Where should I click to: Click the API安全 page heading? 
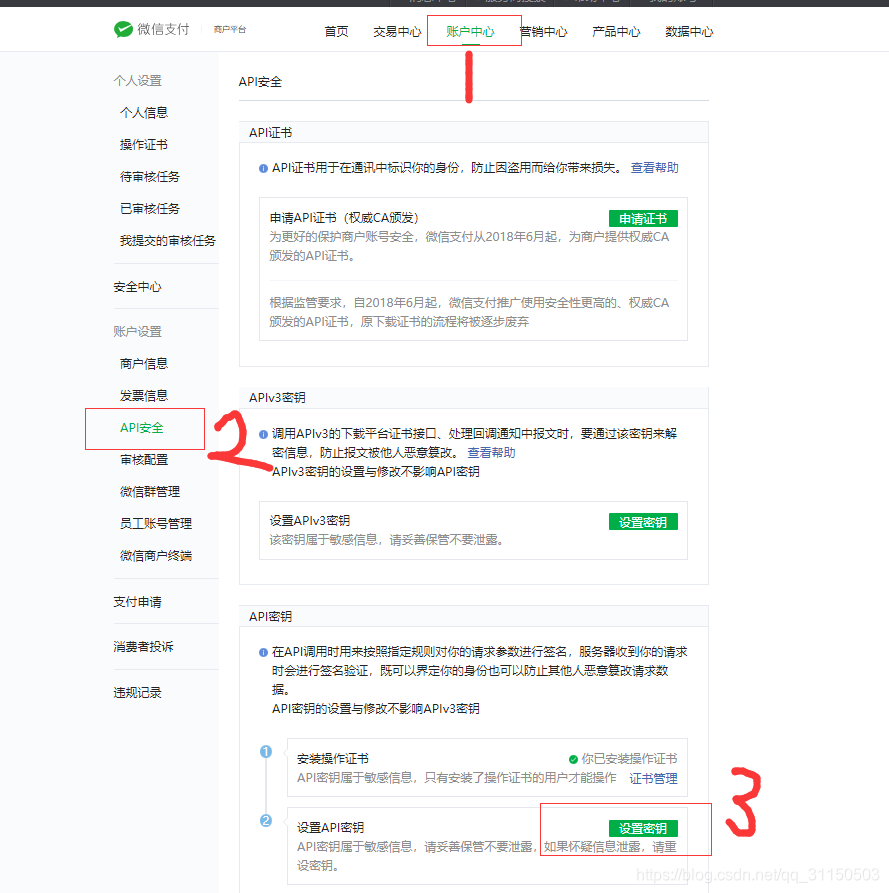coord(260,81)
